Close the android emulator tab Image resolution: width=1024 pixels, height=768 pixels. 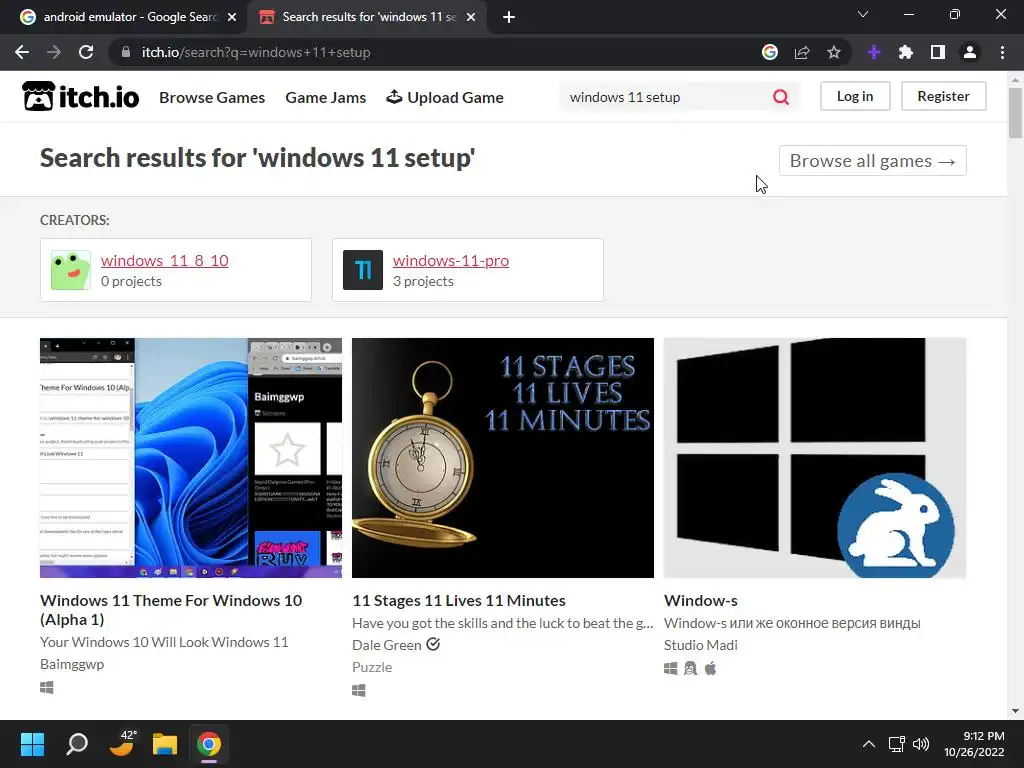tap(232, 17)
